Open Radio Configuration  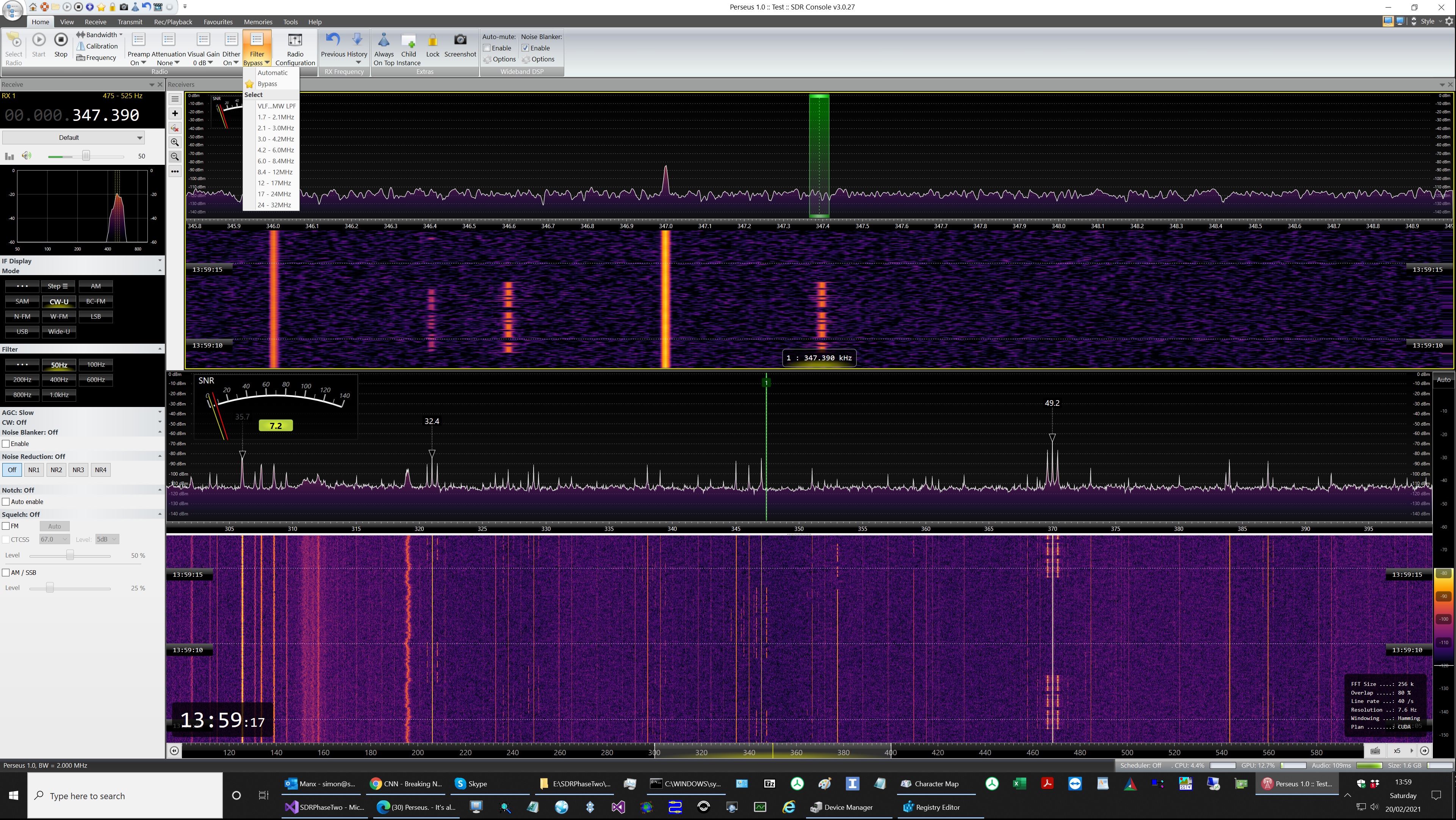pyautogui.click(x=294, y=40)
